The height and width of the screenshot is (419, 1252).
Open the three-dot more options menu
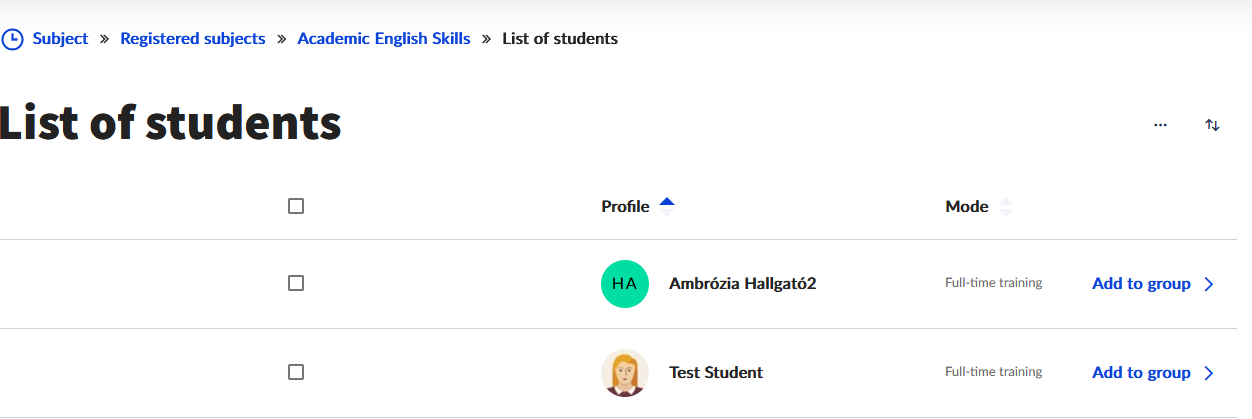coord(1160,125)
